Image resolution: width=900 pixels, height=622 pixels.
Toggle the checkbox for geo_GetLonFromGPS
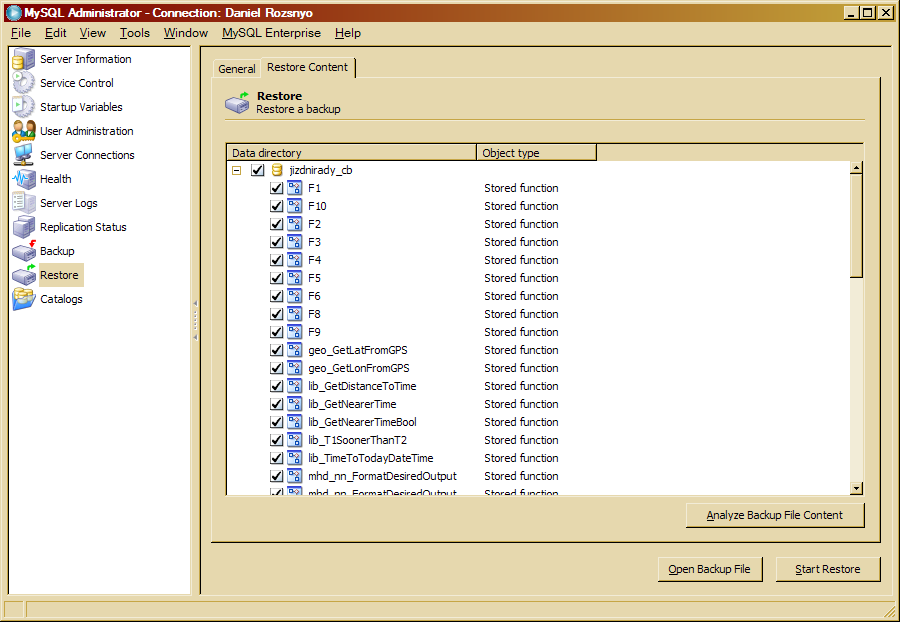click(276, 368)
